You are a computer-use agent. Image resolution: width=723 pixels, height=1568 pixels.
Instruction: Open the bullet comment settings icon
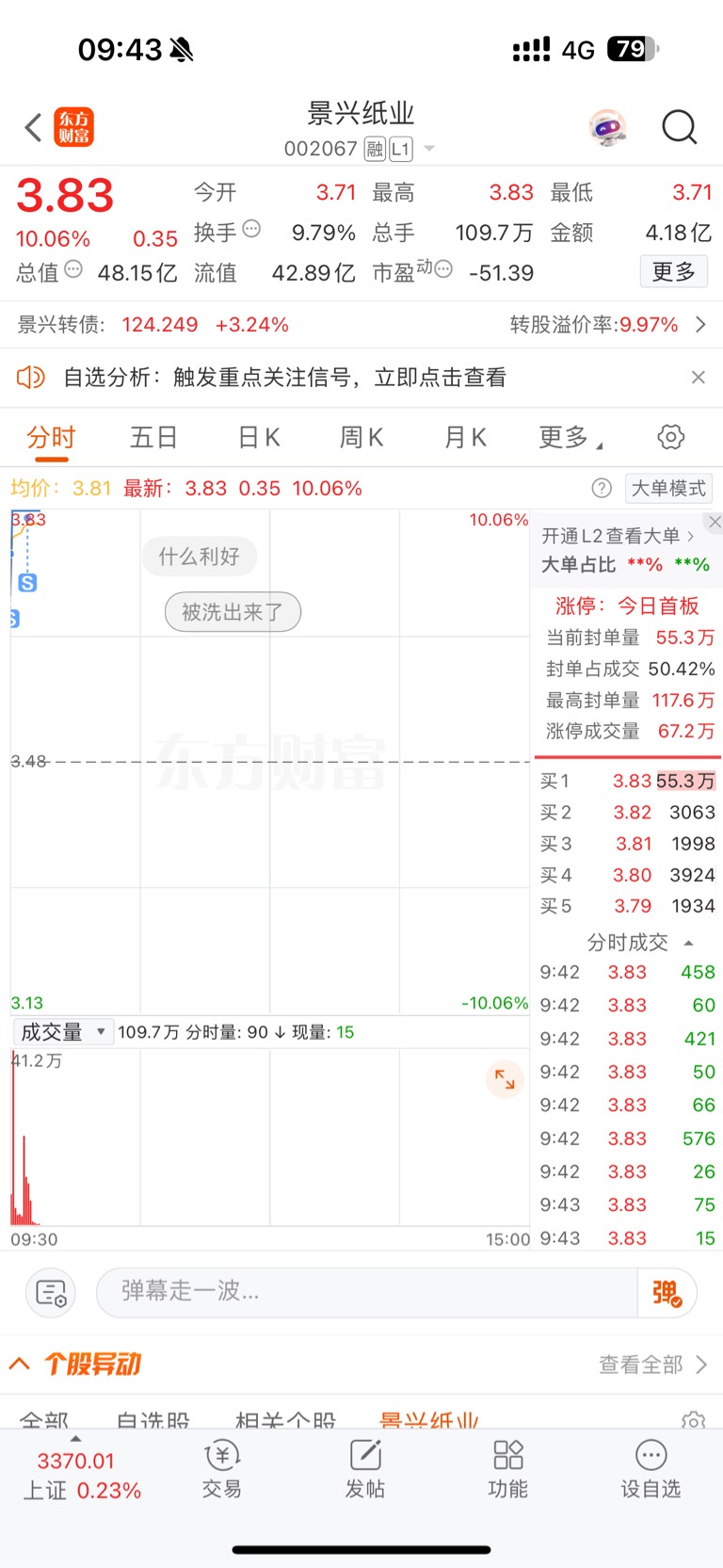pyautogui.click(x=51, y=1293)
